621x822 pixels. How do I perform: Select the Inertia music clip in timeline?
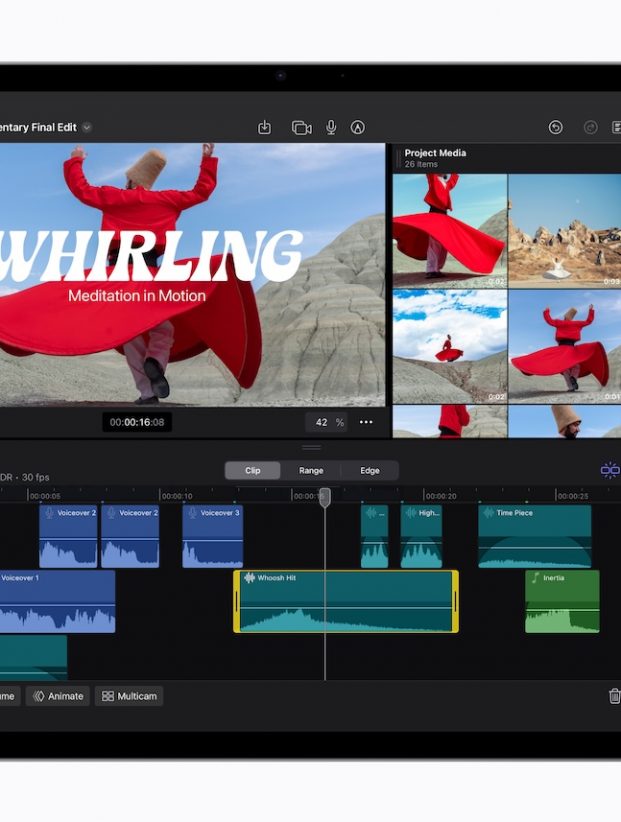562,602
